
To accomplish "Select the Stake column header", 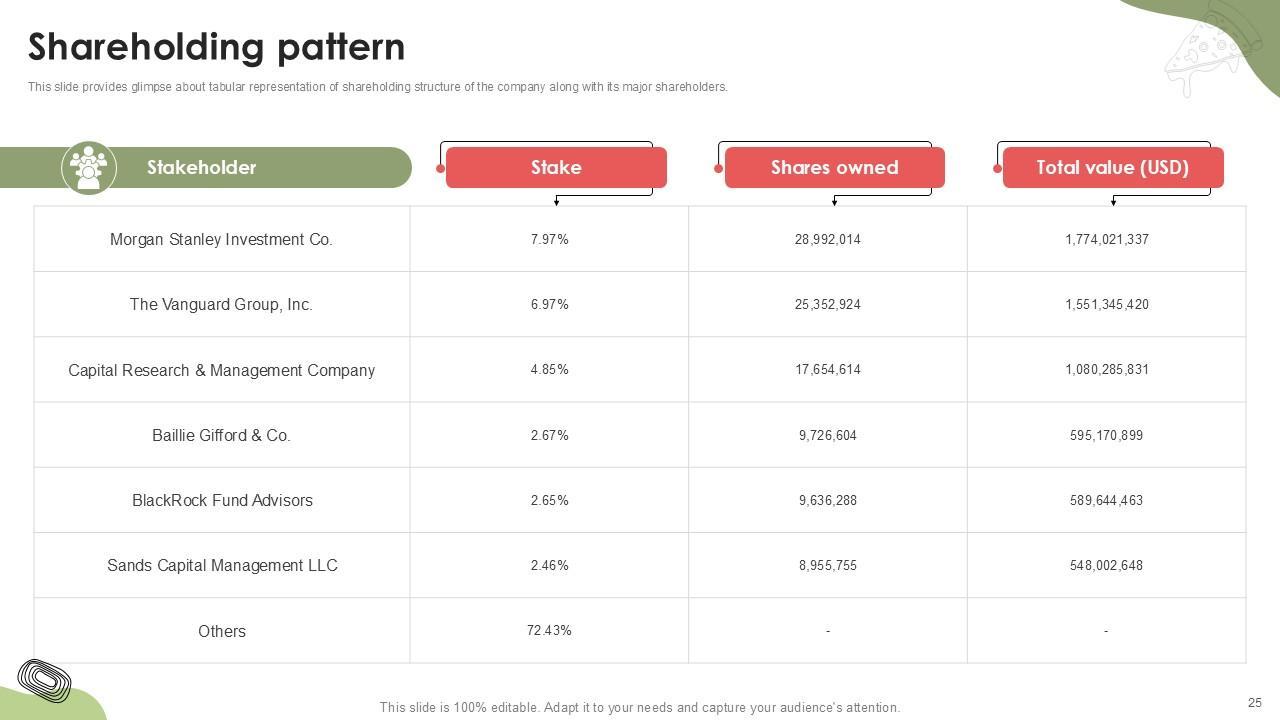I will point(556,168).
